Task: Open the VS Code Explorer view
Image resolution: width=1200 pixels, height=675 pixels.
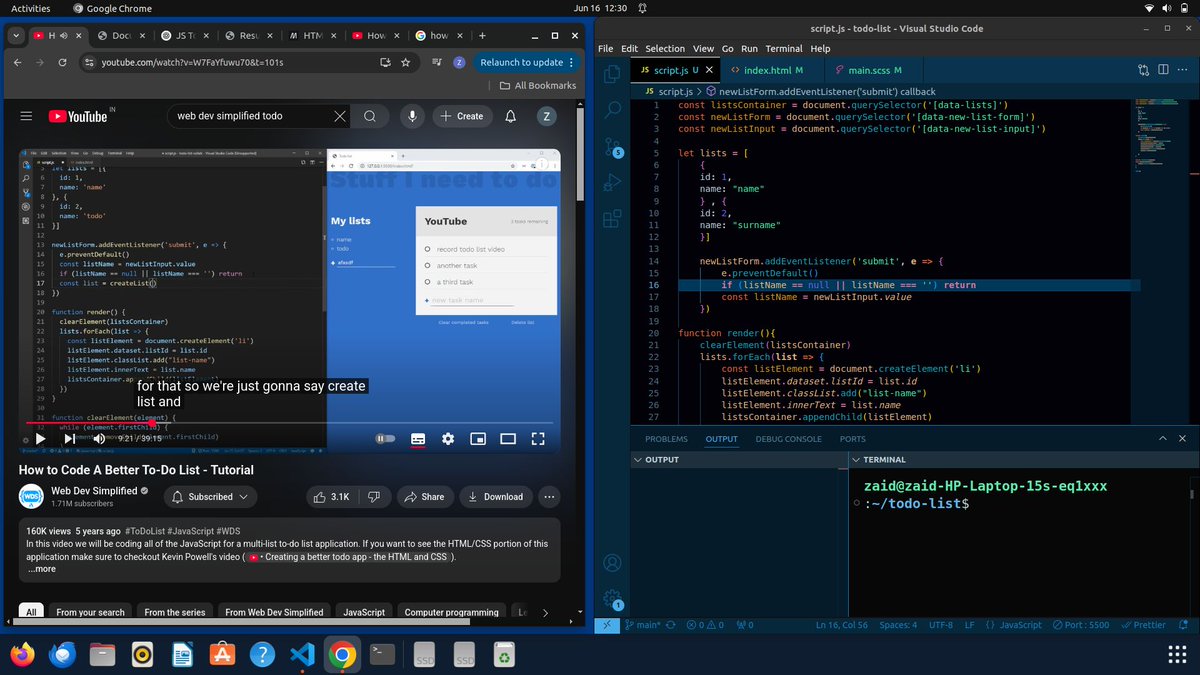Action: pos(613,74)
